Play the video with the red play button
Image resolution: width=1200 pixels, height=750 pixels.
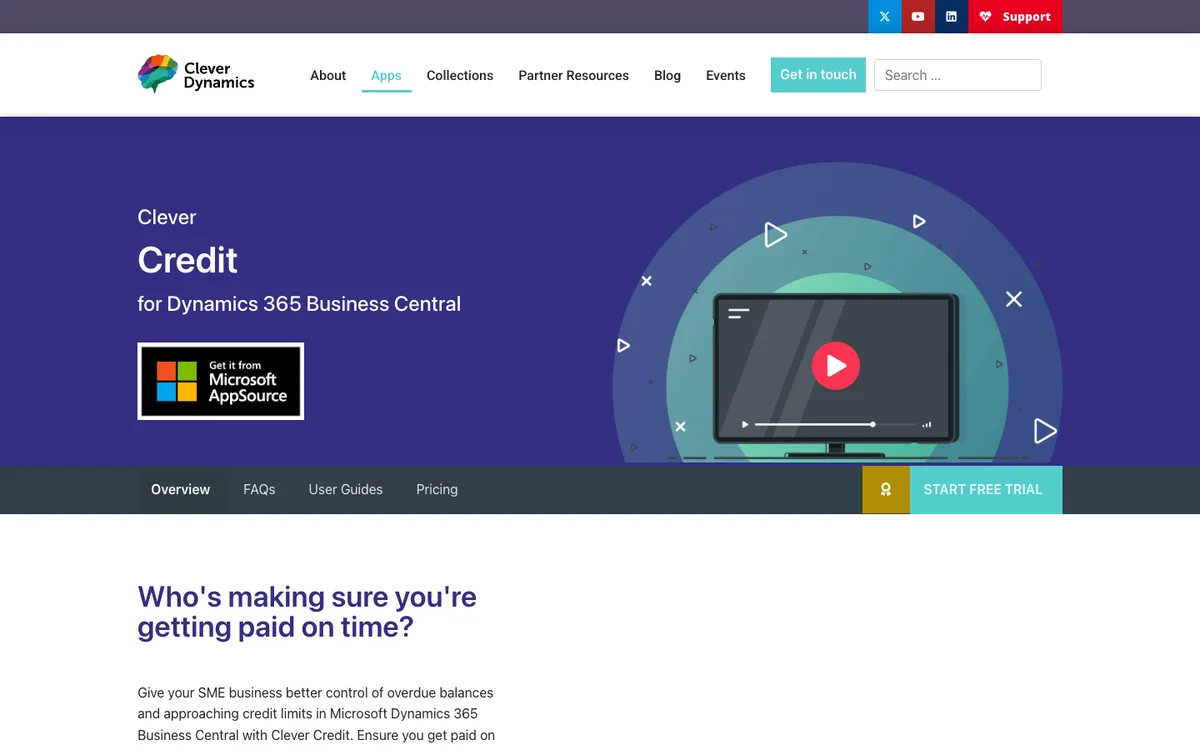click(x=836, y=366)
